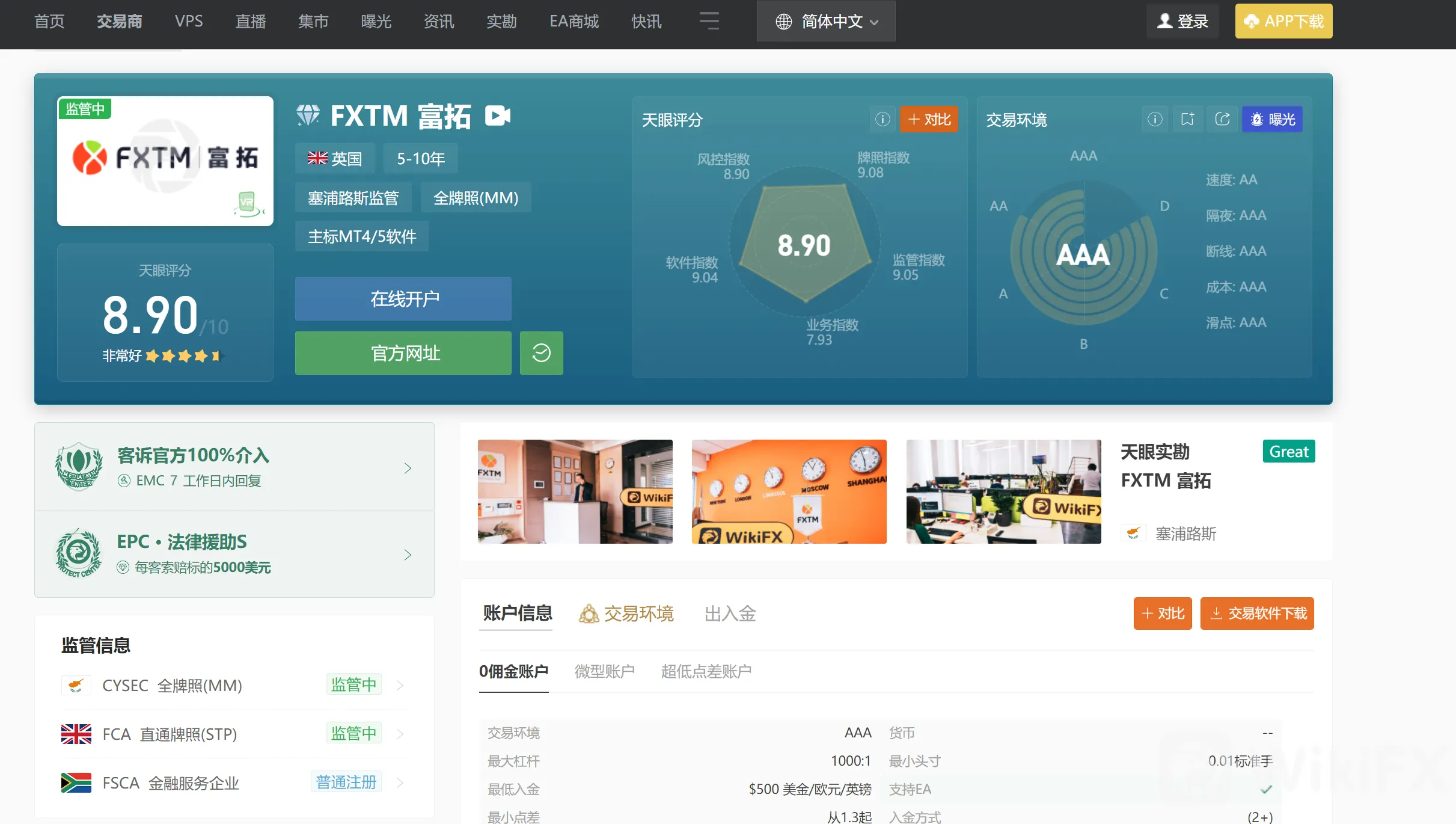Screen dimensions: 1456x824
Task: Click the 登录 login button
Action: 1182,21
